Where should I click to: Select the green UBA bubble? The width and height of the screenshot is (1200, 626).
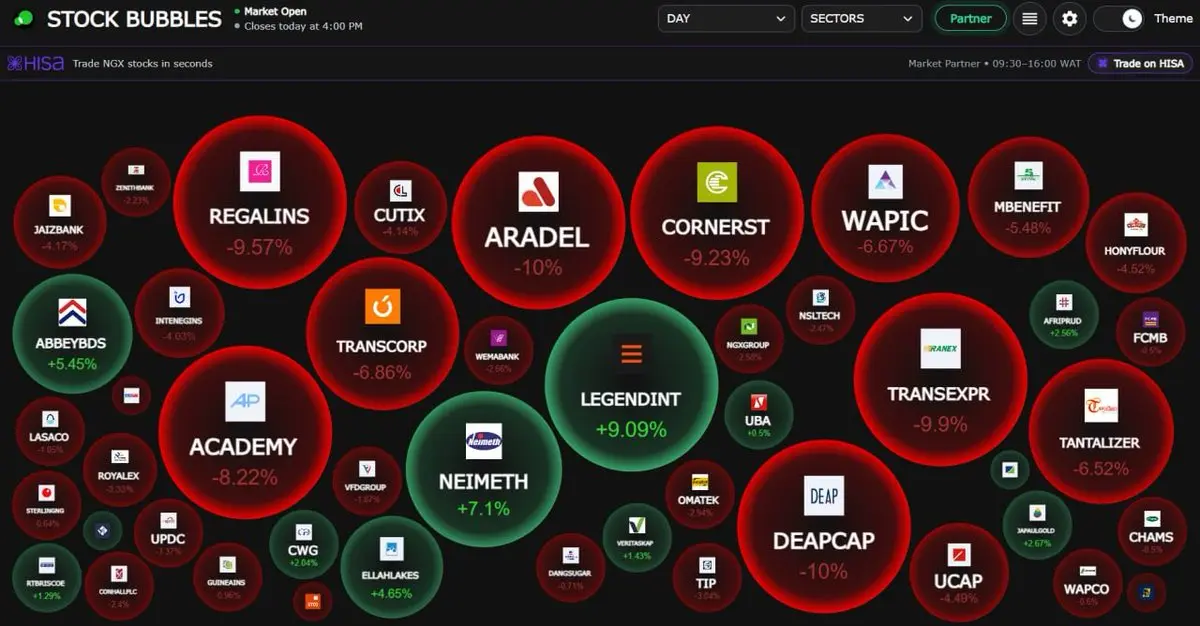(758, 415)
